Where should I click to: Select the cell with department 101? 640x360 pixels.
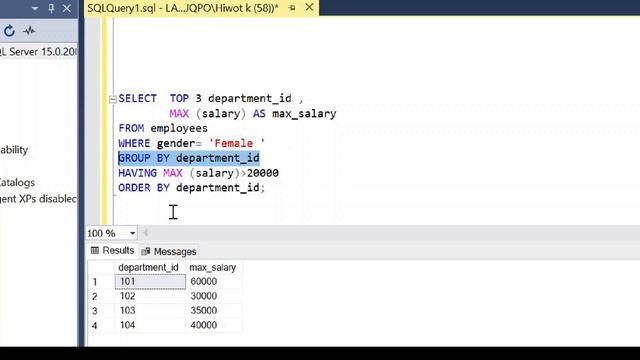(x=150, y=282)
